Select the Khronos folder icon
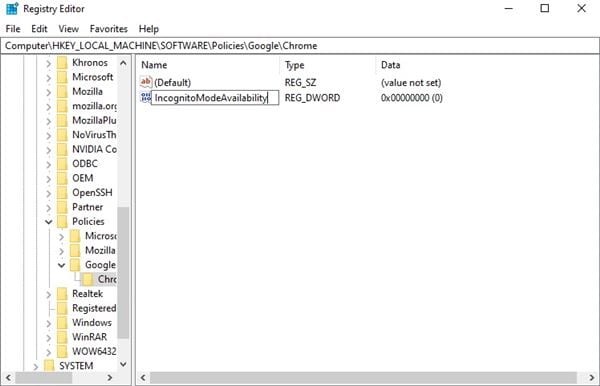600x386 pixels. [x=62, y=63]
